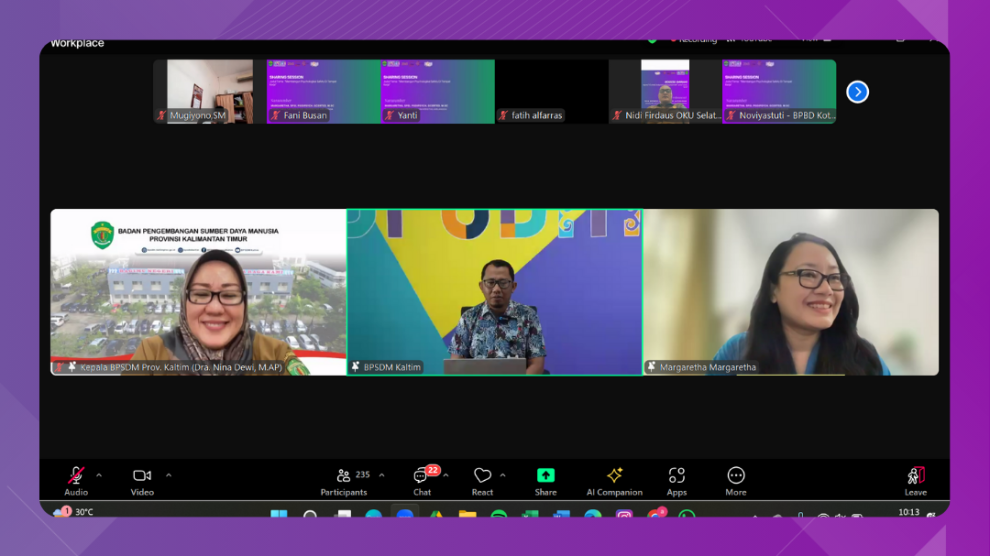
Task: Expand chat options arrow beside Chat
Action: pyautogui.click(x=446, y=475)
